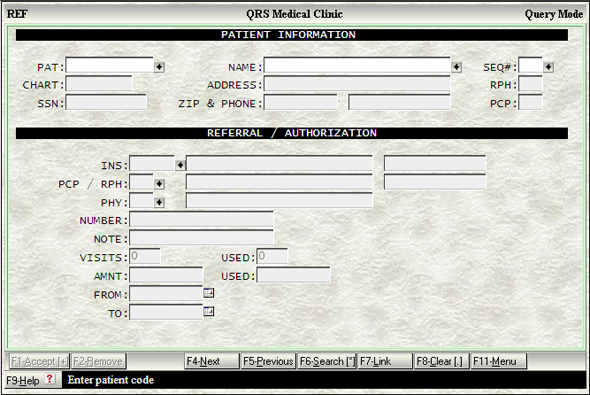Viewport: 590px width, 395px height.
Task: Click the FROM date field
Action: 166,293
